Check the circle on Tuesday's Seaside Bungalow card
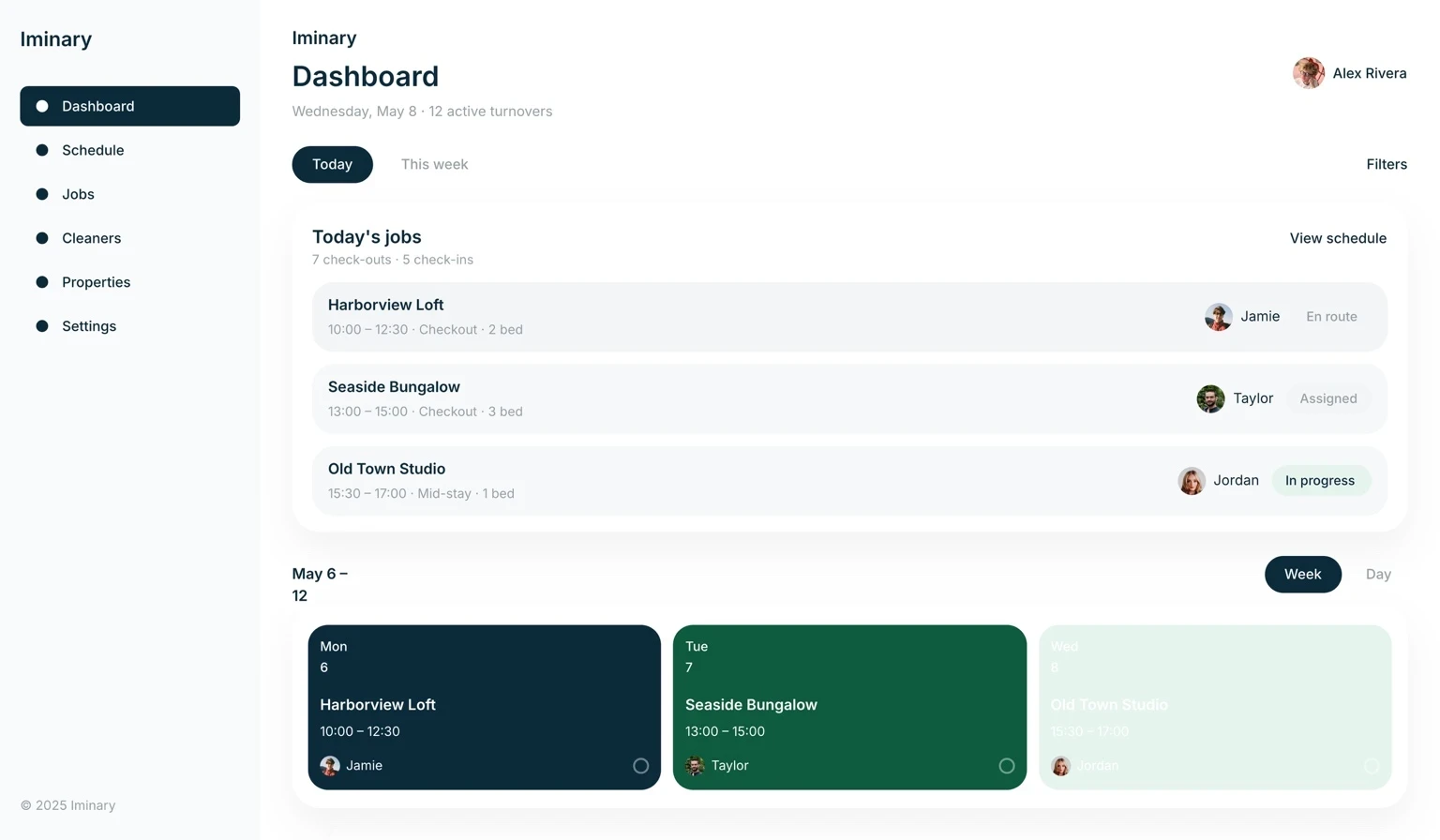The width and height of the screenshot is (1440, 840). pos(1007,765)
